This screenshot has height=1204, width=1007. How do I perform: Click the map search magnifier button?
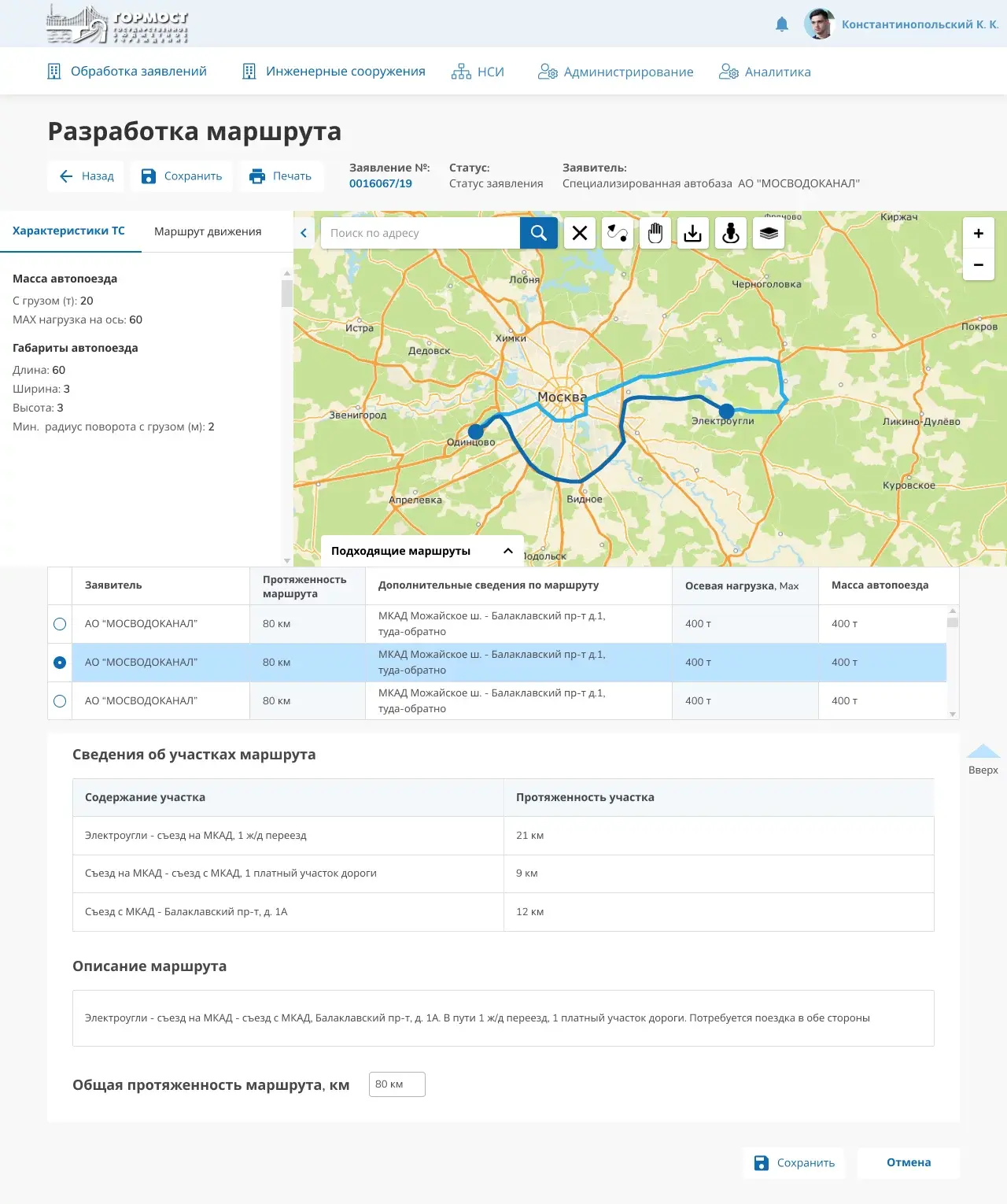(539, 233)
